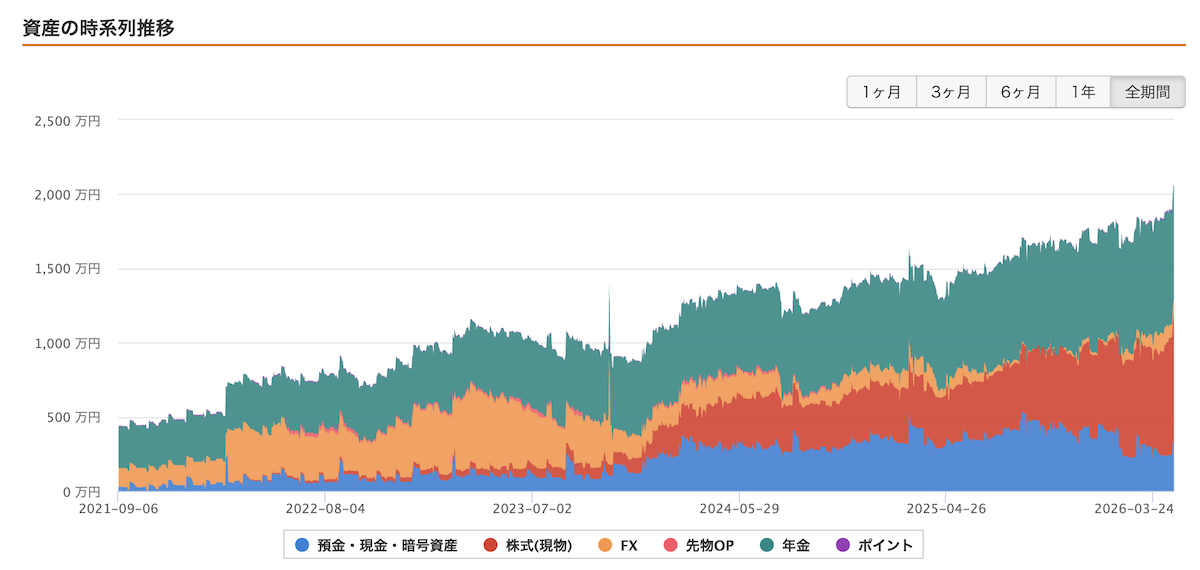The height and width of the screenshot is (570, 1200).
Task: Toggle the 年金 legend label
Action: tap(795, 545)
